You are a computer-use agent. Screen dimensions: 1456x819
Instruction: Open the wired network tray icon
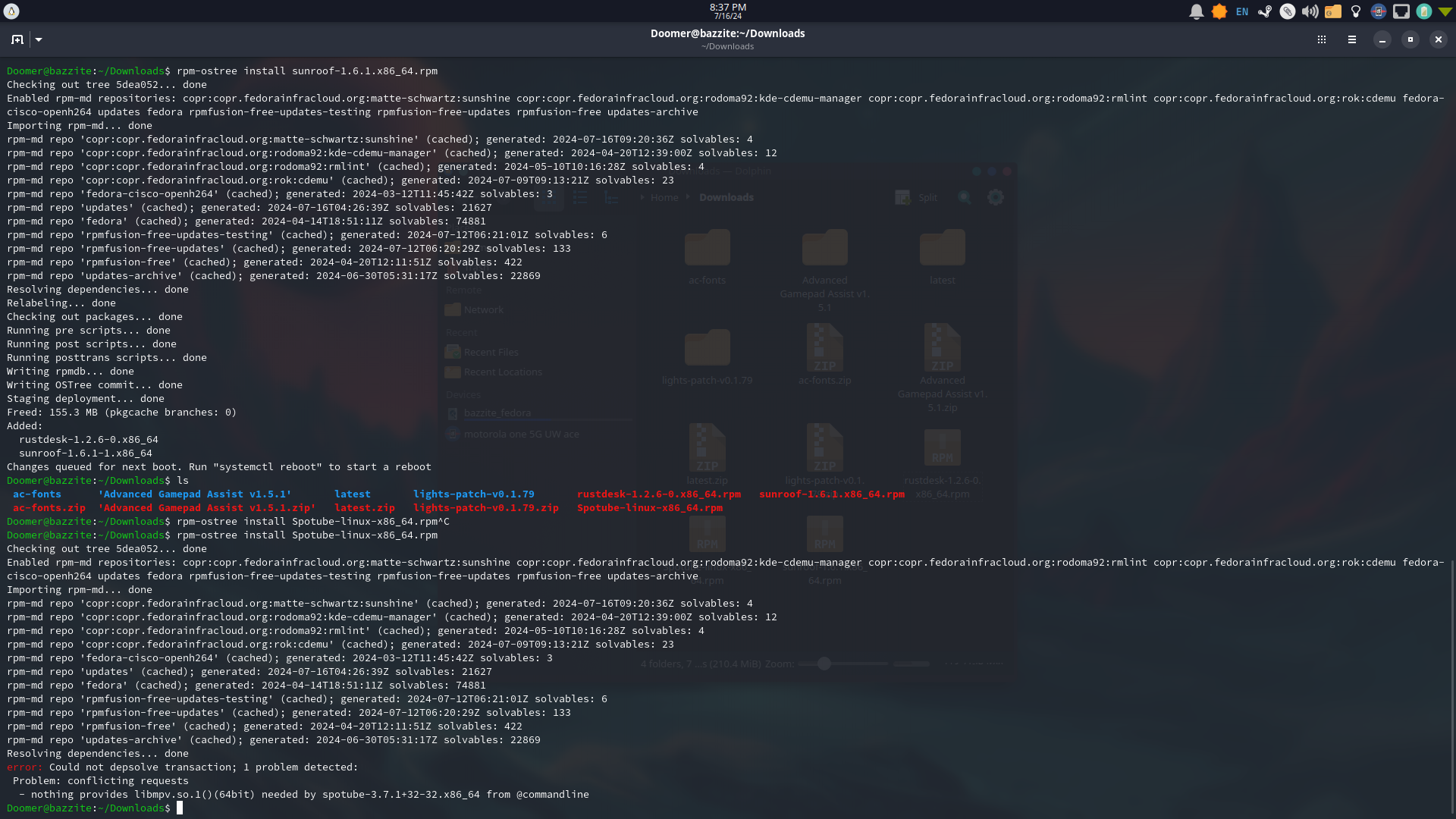pyautogui.click(x=1401, y=11)
